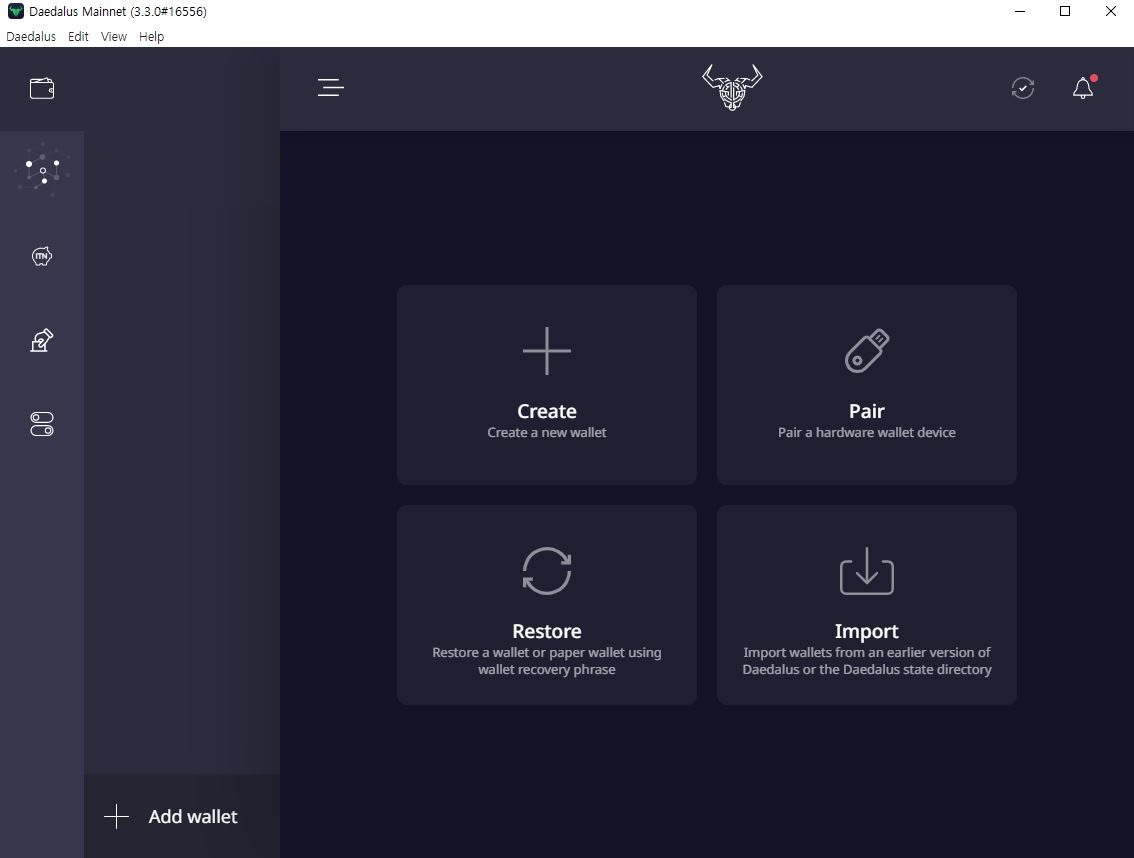Image resolution: width=1134 pixels, height=858 pixels.
Task: Choose Restore a wallet card
Action: [x=547, y=605]
